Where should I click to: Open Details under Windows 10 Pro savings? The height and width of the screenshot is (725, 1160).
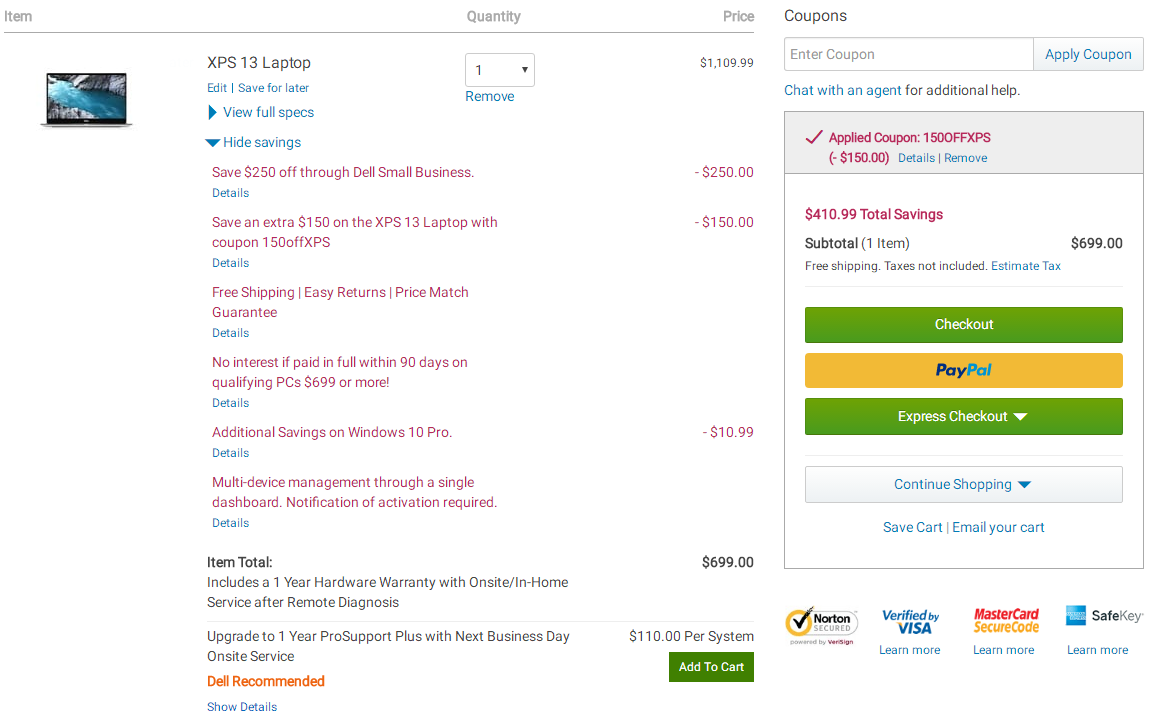point(230,453)
